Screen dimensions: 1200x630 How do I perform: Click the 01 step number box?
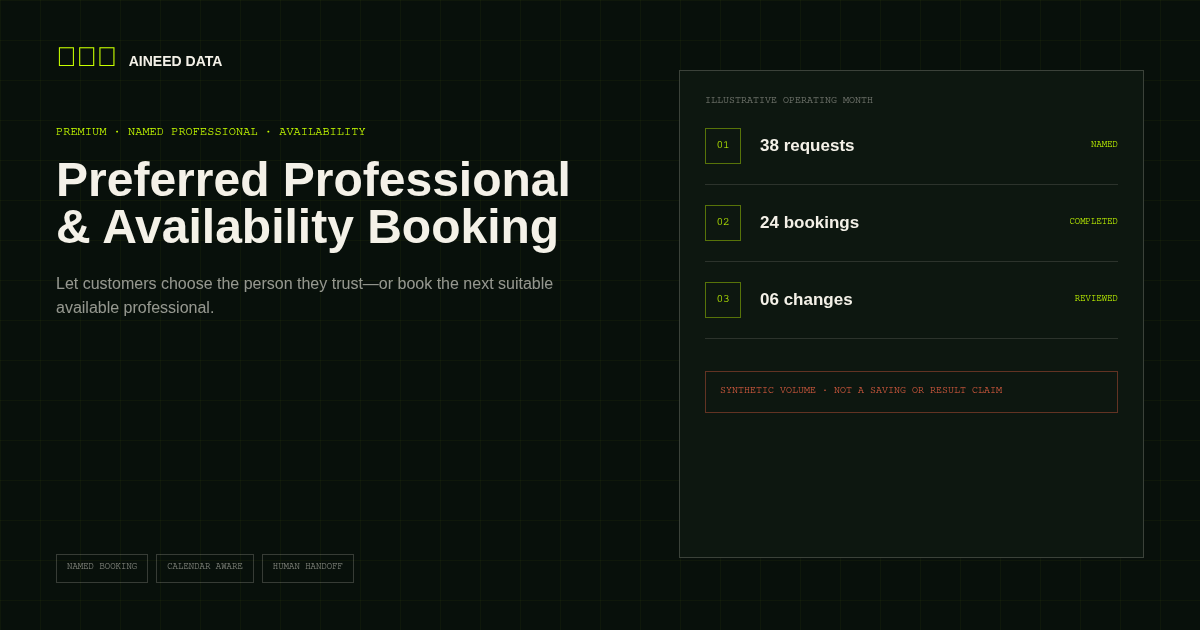tap(723, 146)
